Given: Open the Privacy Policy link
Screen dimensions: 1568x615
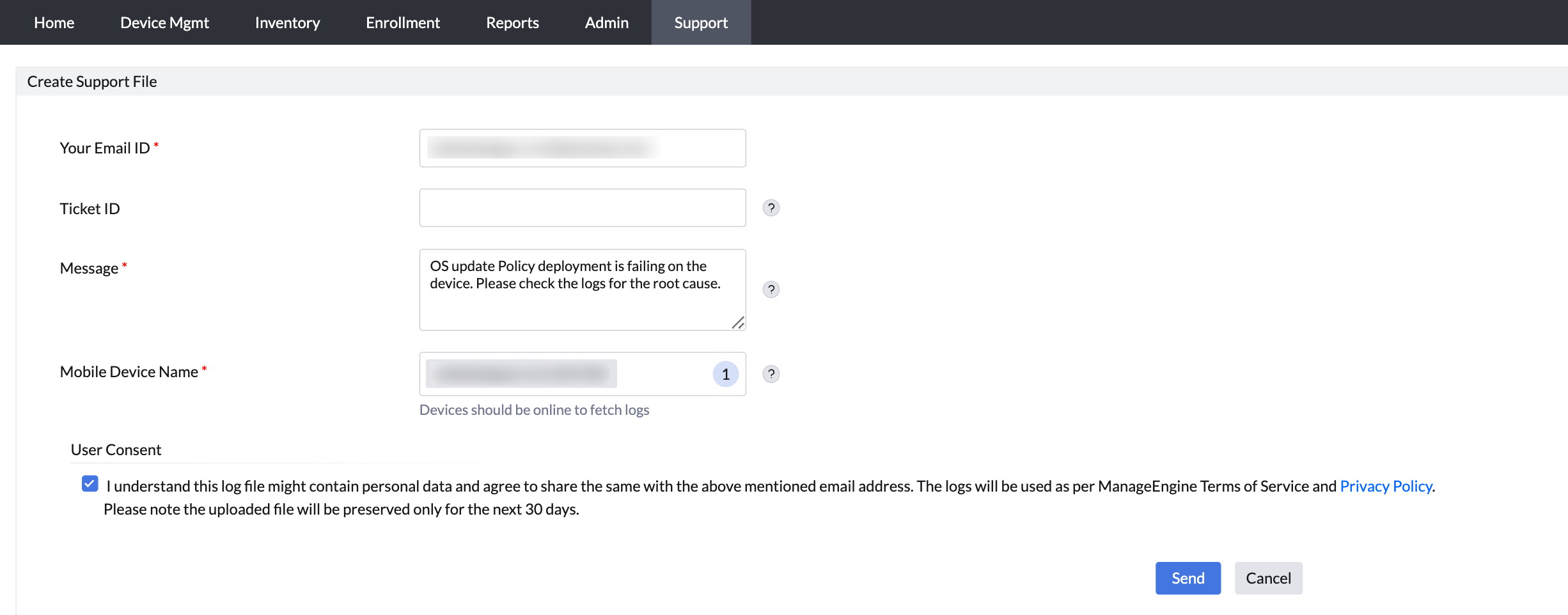Looking at the screenshot, I should (x=1386, y=487).
